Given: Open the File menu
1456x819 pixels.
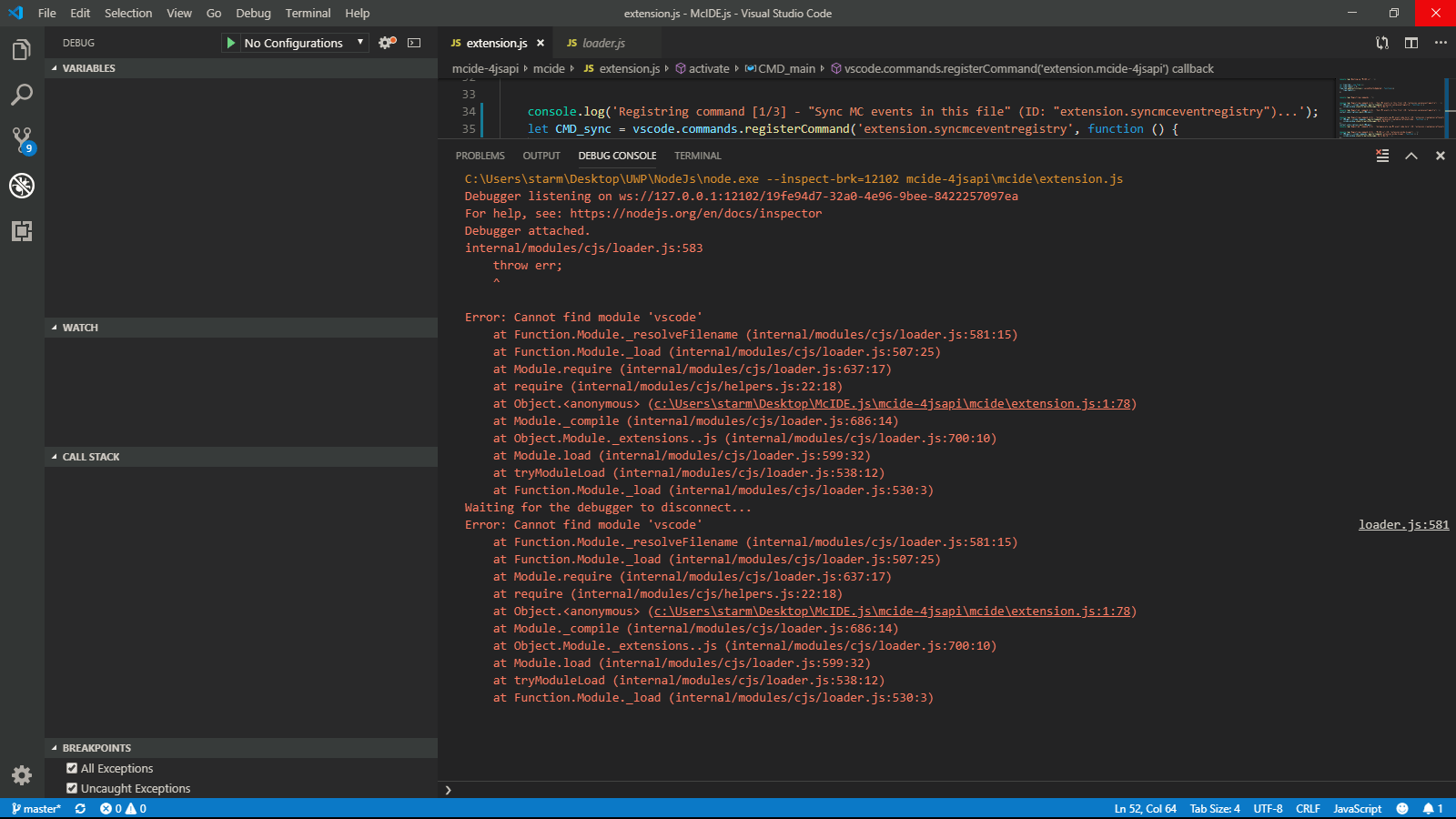Looking at the screenshot, I should point(47,13).
